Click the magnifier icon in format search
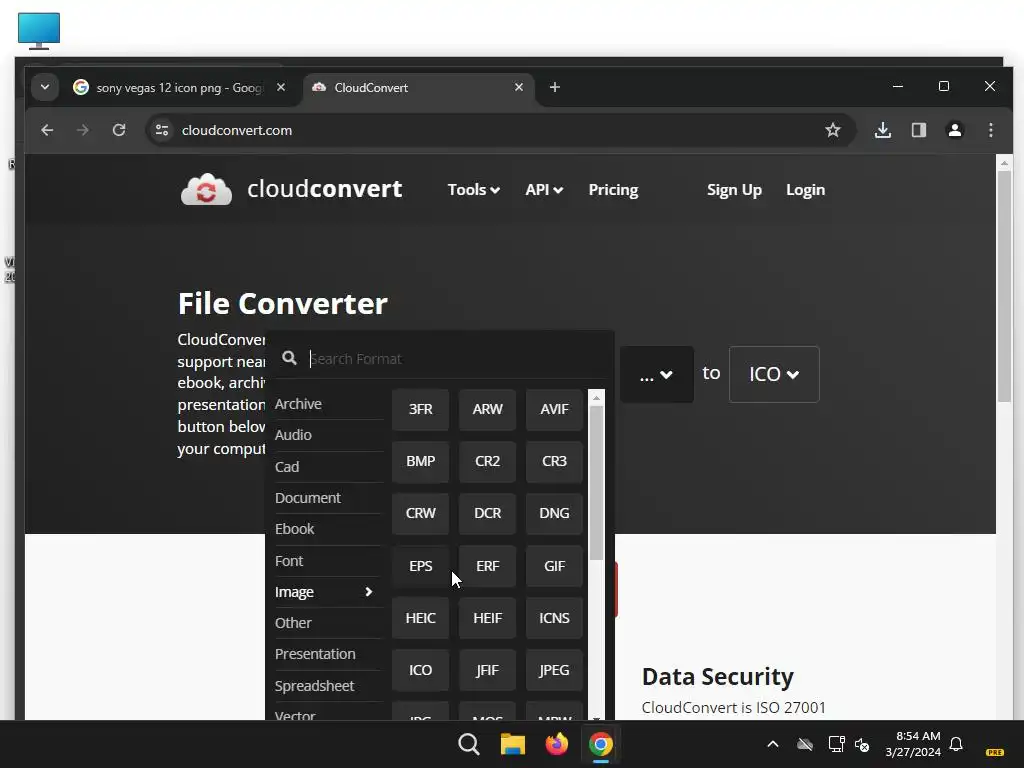The image size is (1024, 768). pyautogui.click(x=289, y=358)
